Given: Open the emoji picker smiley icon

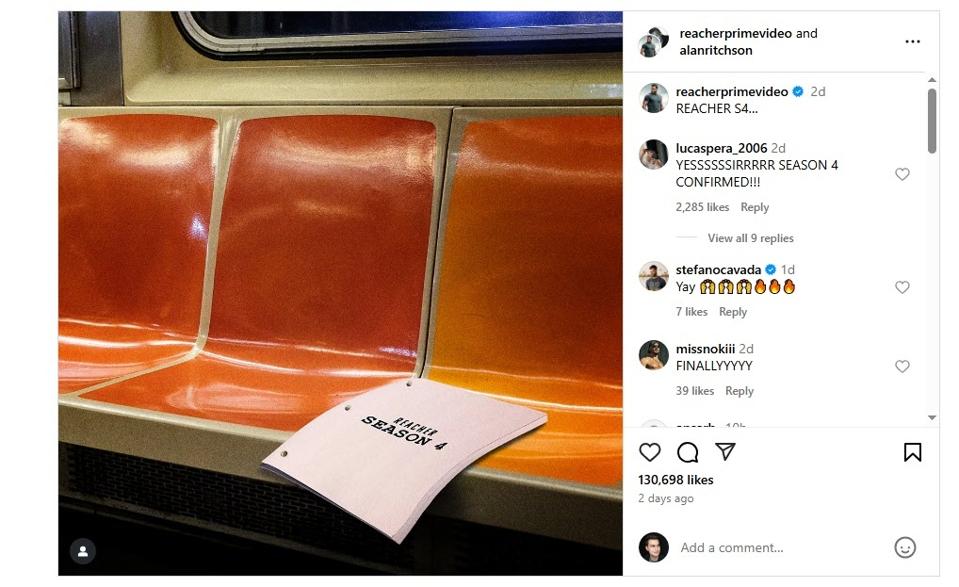Looking at the screenshot, I should [905, 547].
